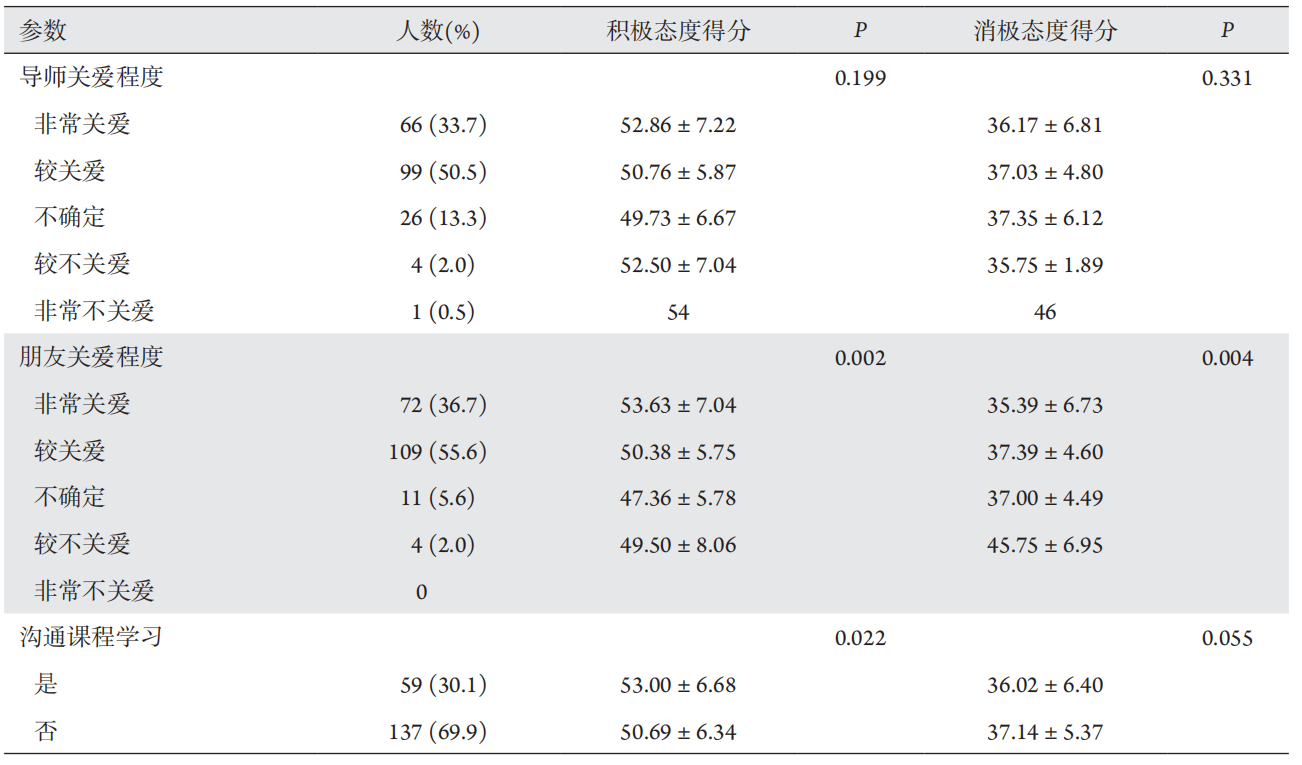
Task: Click the 积极态度得分 column header
Action: pos(678,31)
